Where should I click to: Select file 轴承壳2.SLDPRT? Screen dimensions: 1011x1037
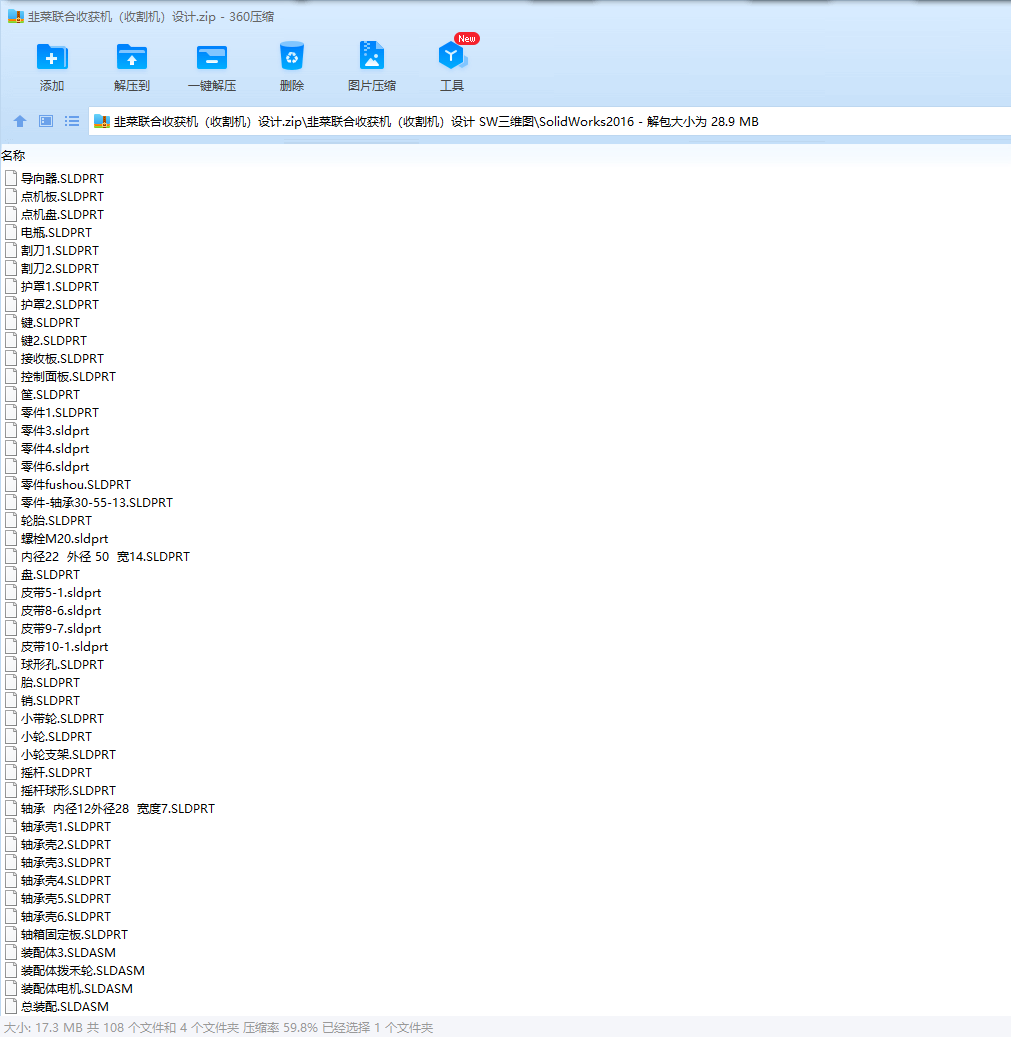click(65, 844)
